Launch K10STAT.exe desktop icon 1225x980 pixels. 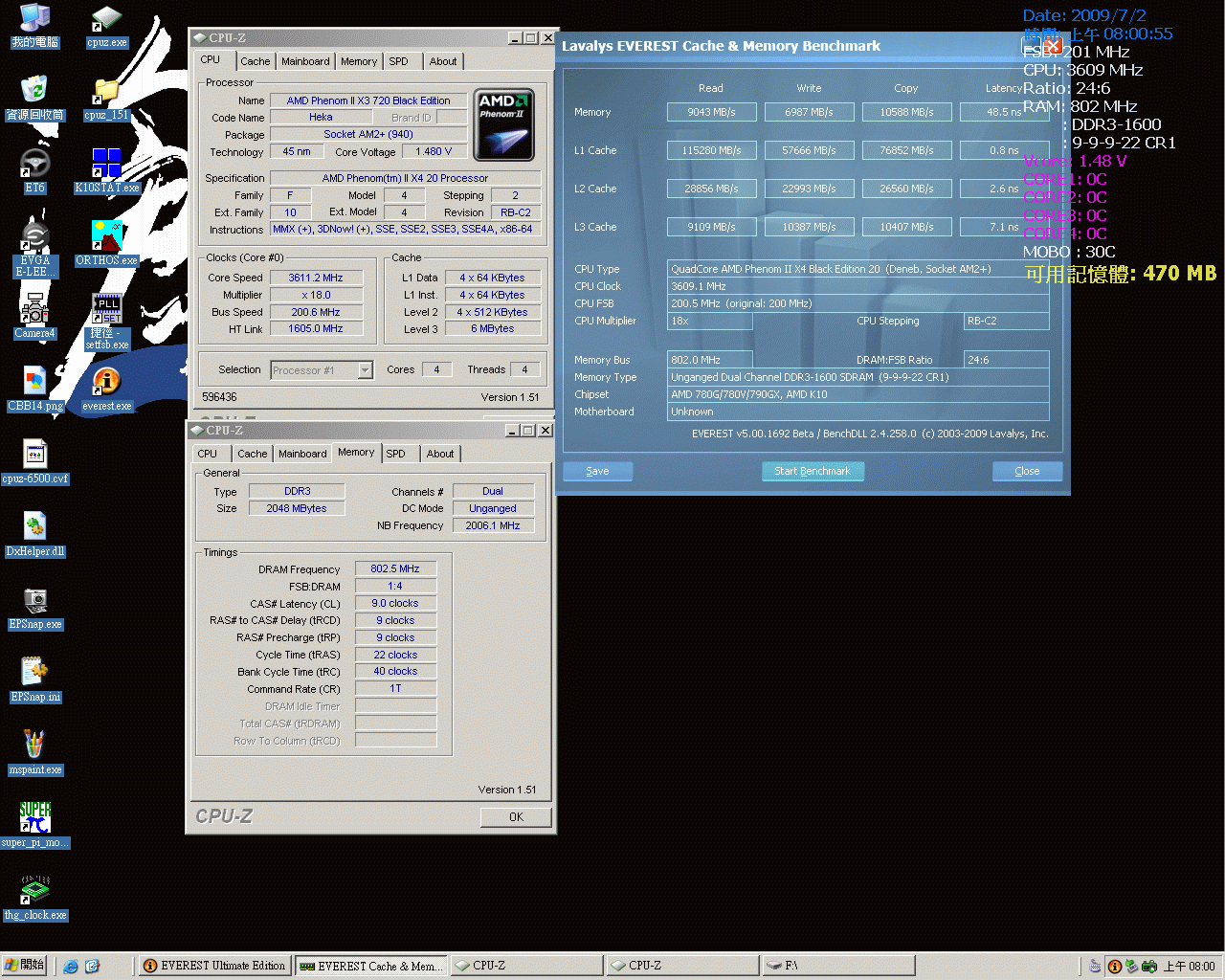(106, 171)
